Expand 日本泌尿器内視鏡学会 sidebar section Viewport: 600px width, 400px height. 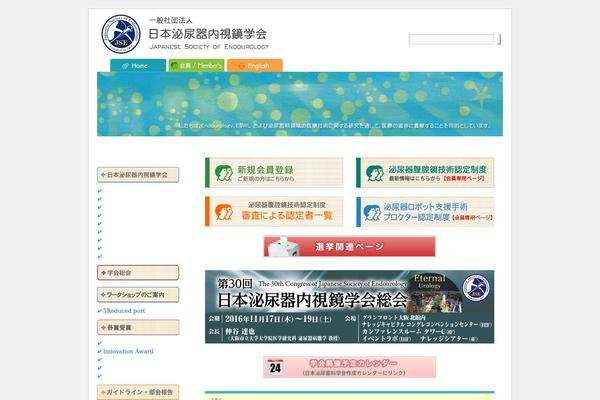coord(138,175)
